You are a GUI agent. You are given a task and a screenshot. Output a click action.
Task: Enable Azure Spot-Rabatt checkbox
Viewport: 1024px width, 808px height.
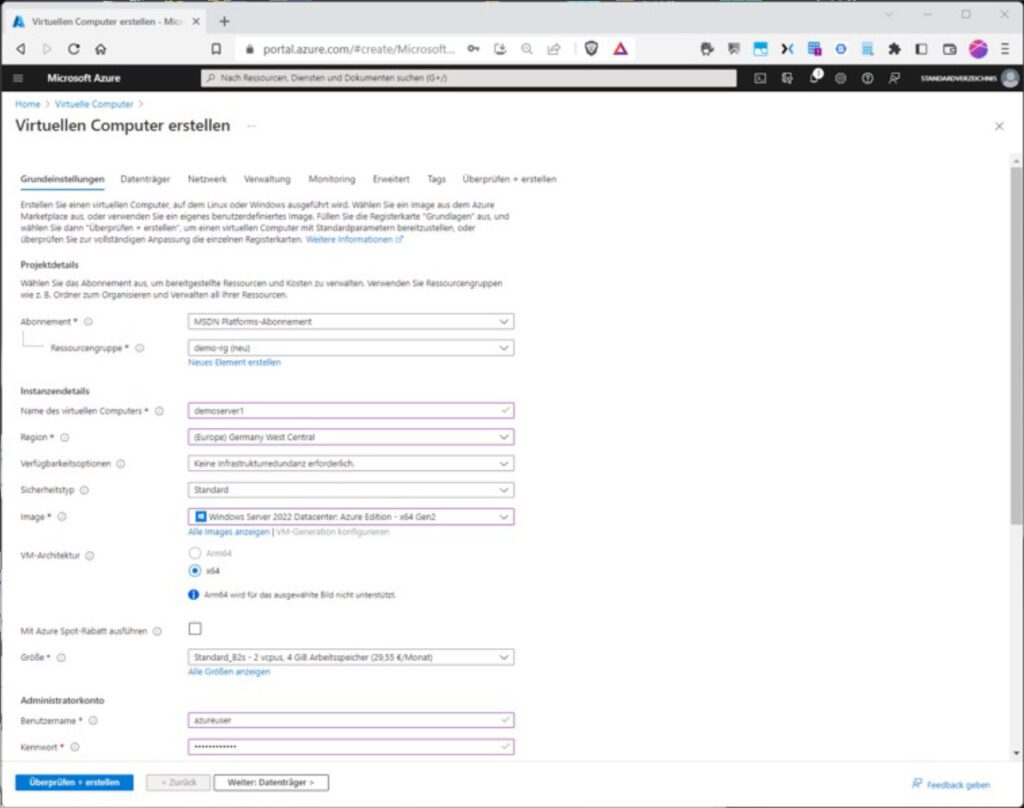coord(195,629)
